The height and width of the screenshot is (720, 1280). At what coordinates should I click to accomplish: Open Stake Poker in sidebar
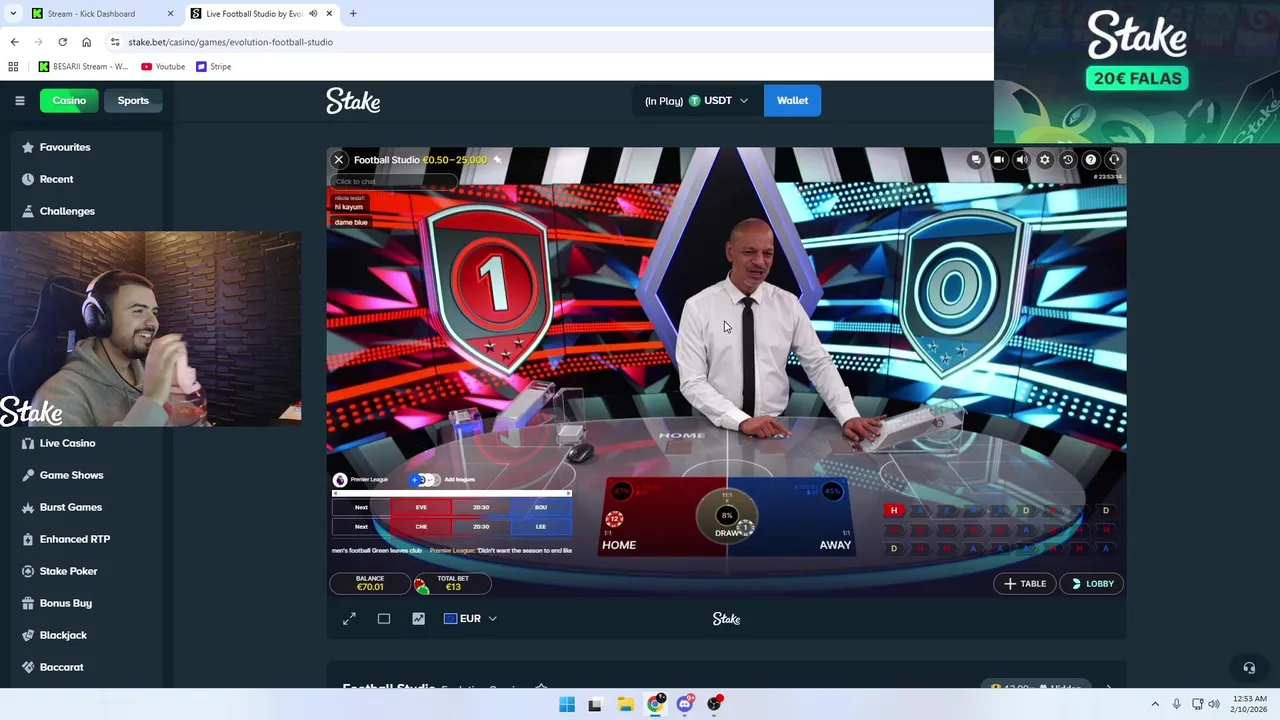tap(68, 571)
